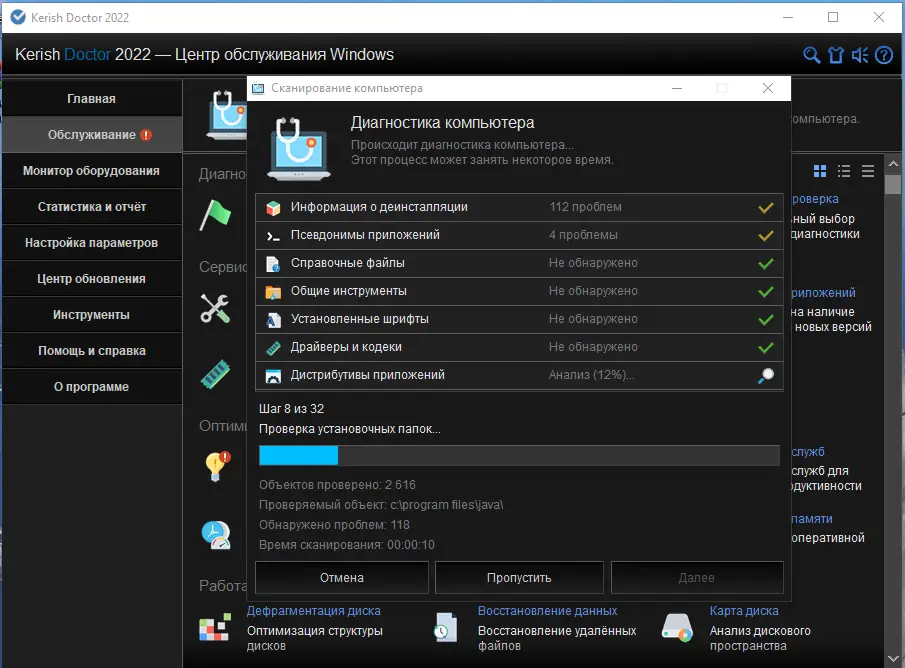Click the magnifier analysis status icon
Screen dimensions: 905x668
766,376
